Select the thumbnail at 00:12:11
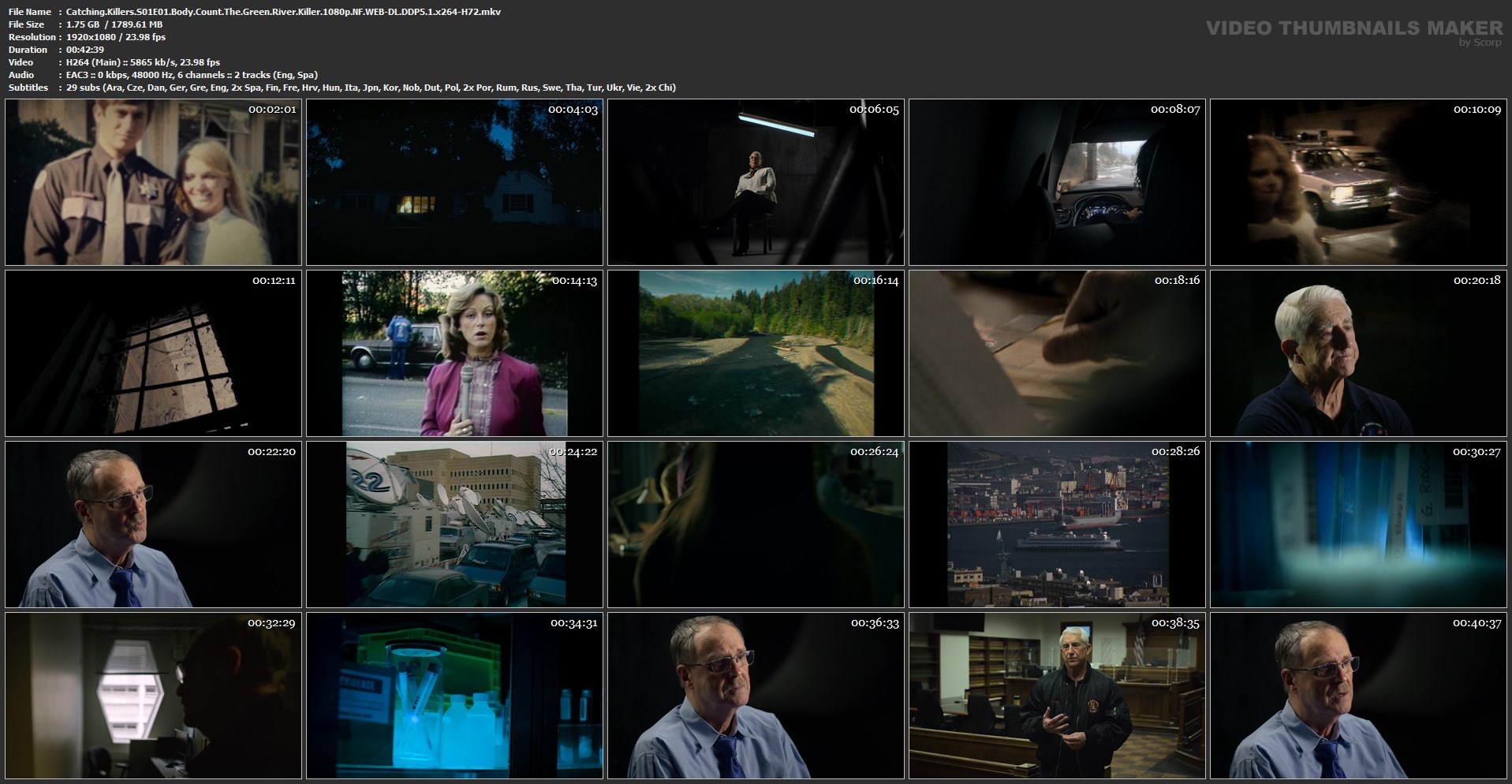 153,353
